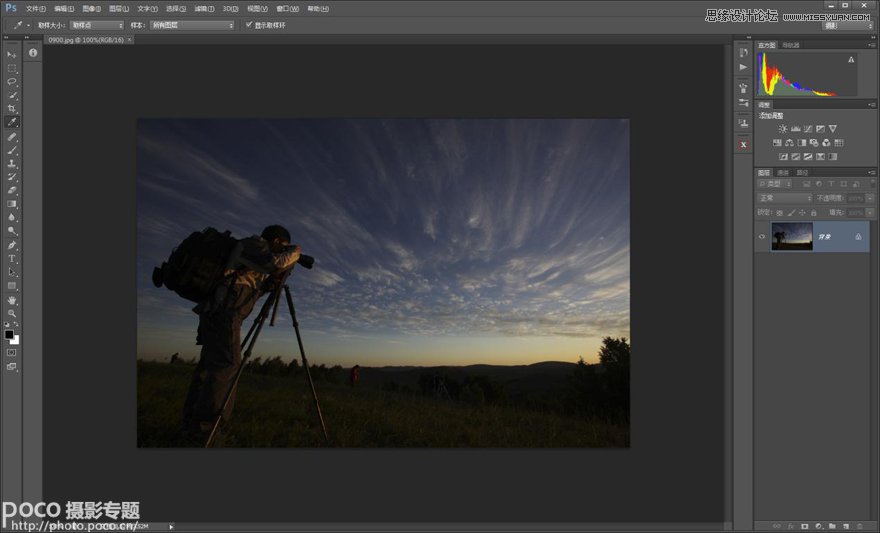This screenshot has width=880, height=533.
Task: Hide the 背景 layer using eye icon
Action: click(762, 237)
